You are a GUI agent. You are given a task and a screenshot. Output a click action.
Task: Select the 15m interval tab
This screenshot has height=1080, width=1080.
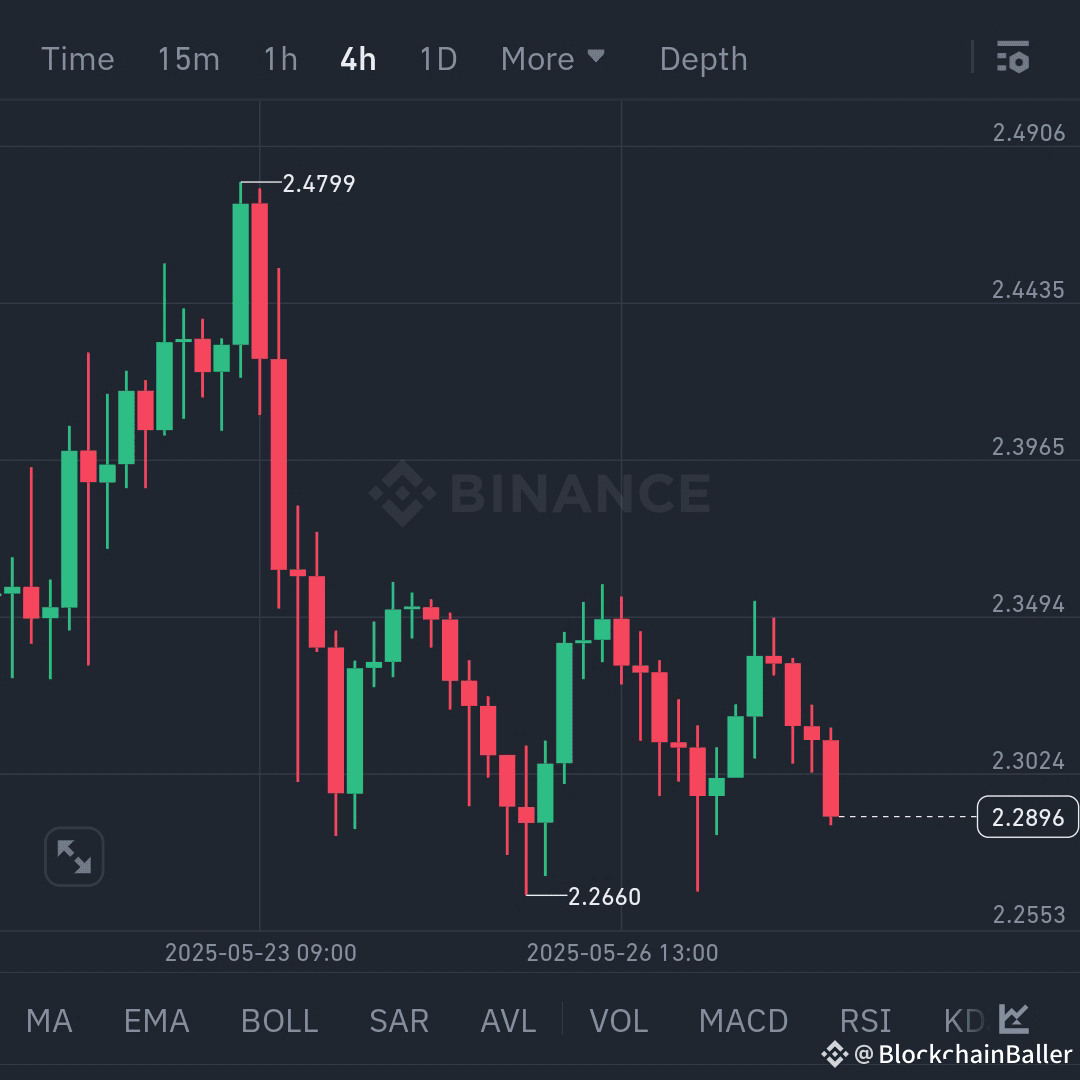(x=188, y=58)
